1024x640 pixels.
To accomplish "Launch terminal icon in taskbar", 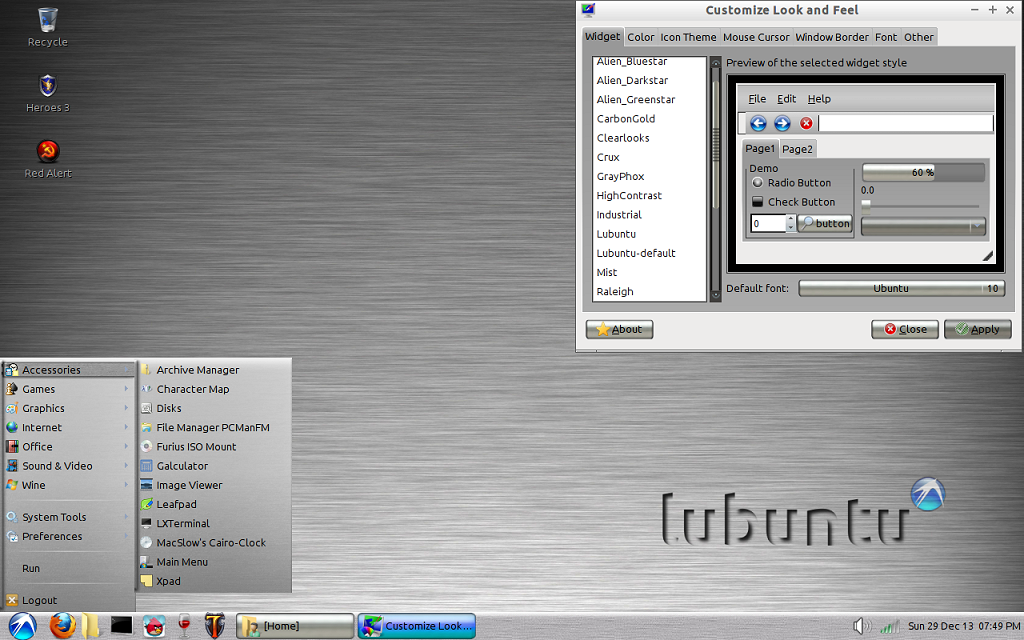I will (121, 626).
